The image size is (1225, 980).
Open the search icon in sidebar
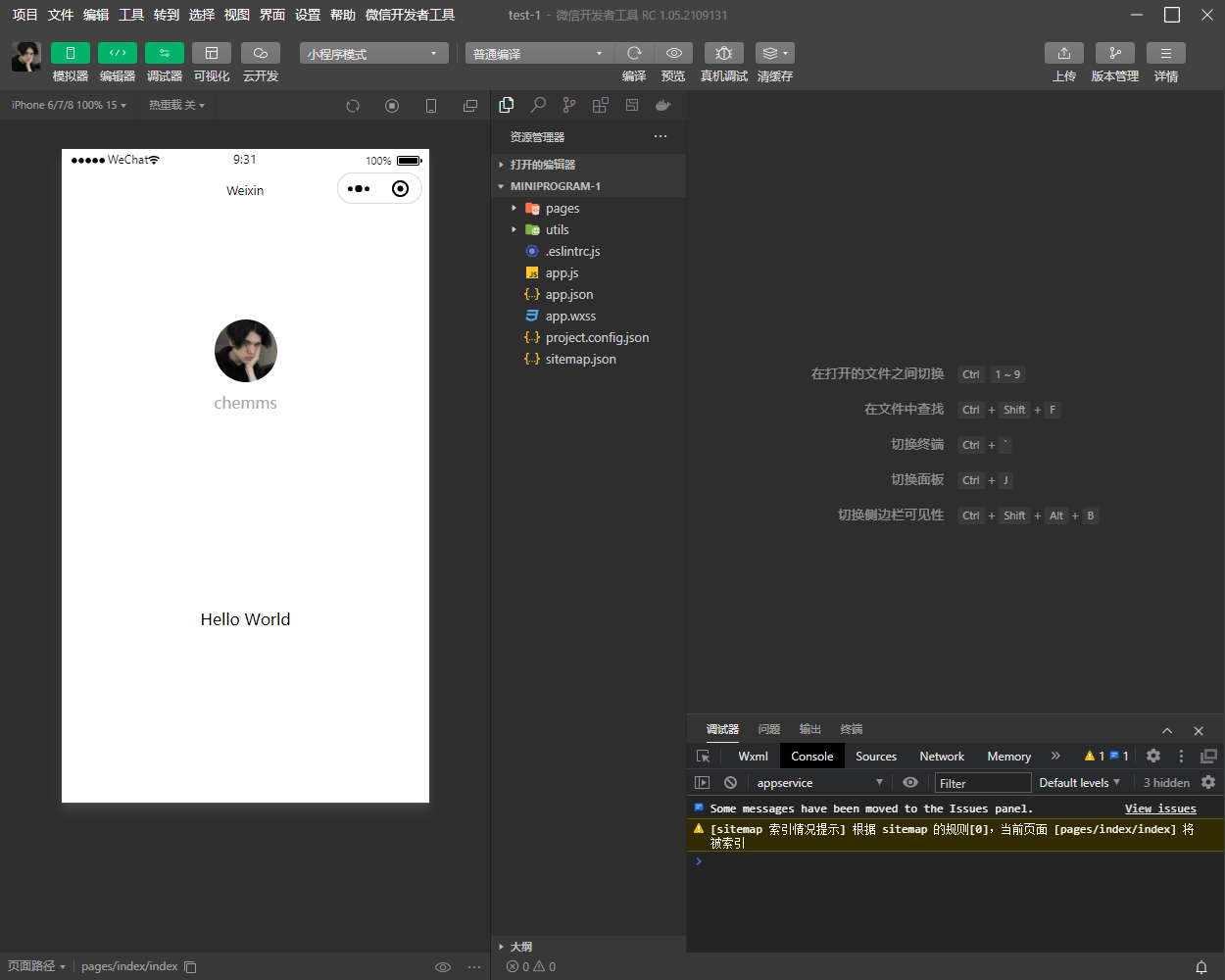pos(538,105)
